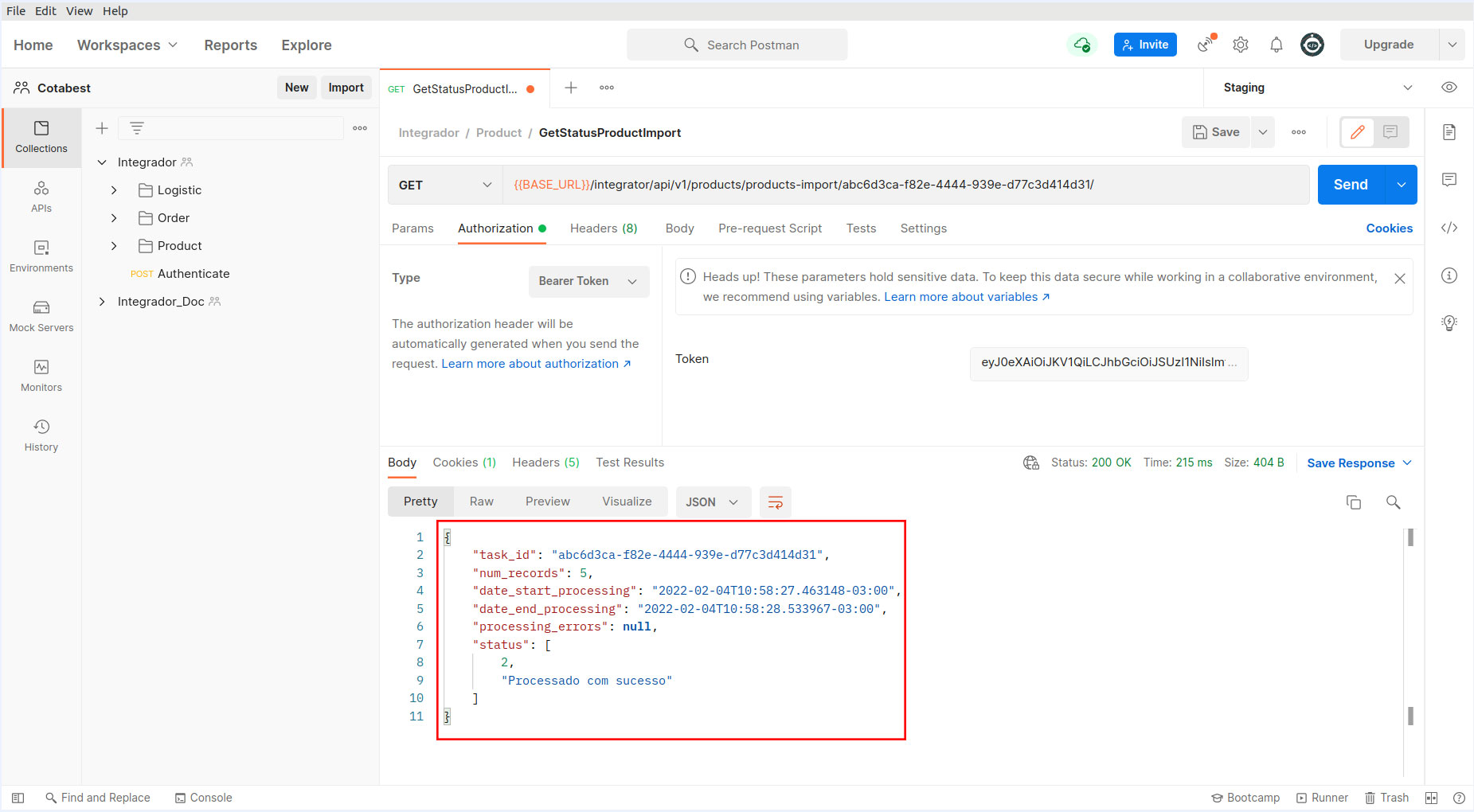Collapse the Integrador collection
The image size is (1474, 812).
click(x=102, y=162)
